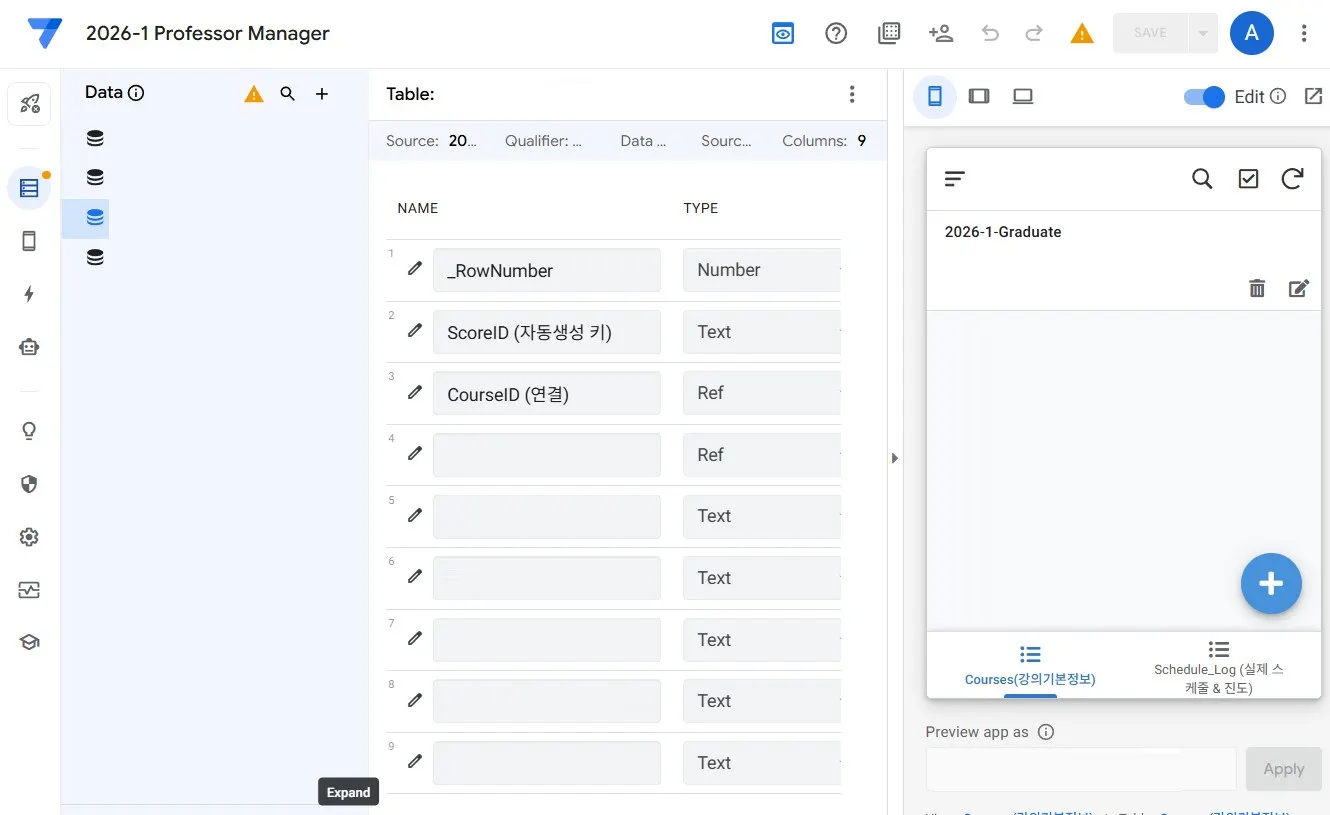Click the blue plus FAB in the preview
The image size is (1330, 815).
[x=1271, y=583]
